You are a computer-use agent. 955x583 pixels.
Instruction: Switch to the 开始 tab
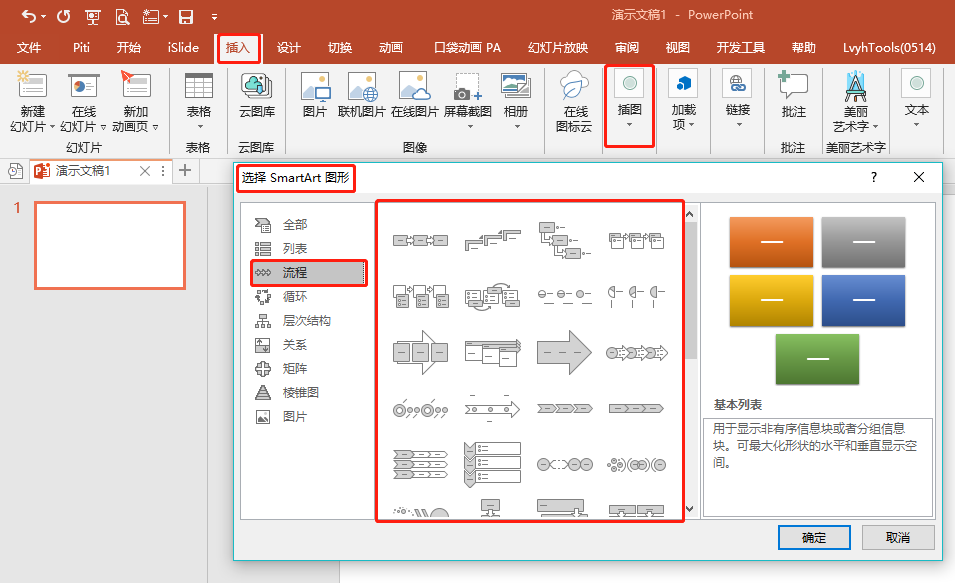point(129,48)
